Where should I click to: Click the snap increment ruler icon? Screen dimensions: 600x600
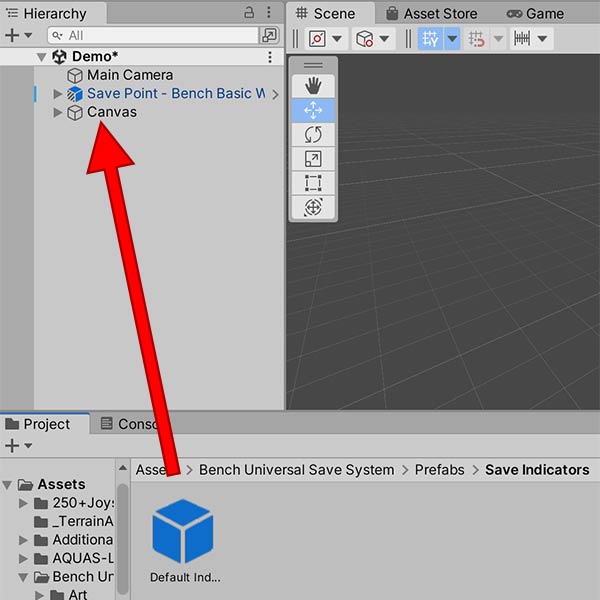click(x=522, y=39)
